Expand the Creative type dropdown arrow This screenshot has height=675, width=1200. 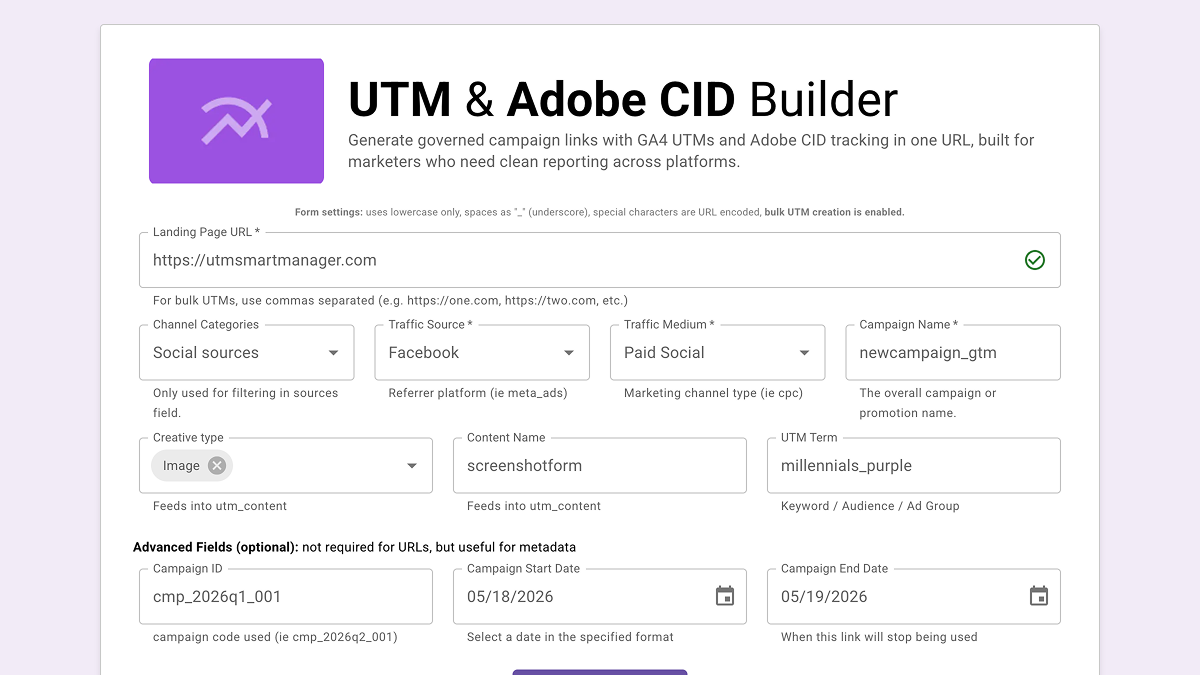coord(412,466)
